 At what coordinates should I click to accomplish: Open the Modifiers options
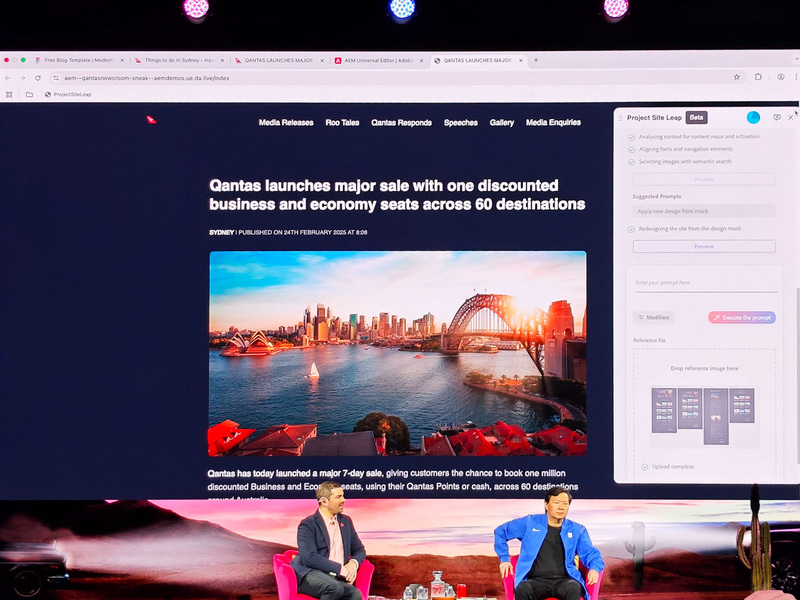pos(653,317)
